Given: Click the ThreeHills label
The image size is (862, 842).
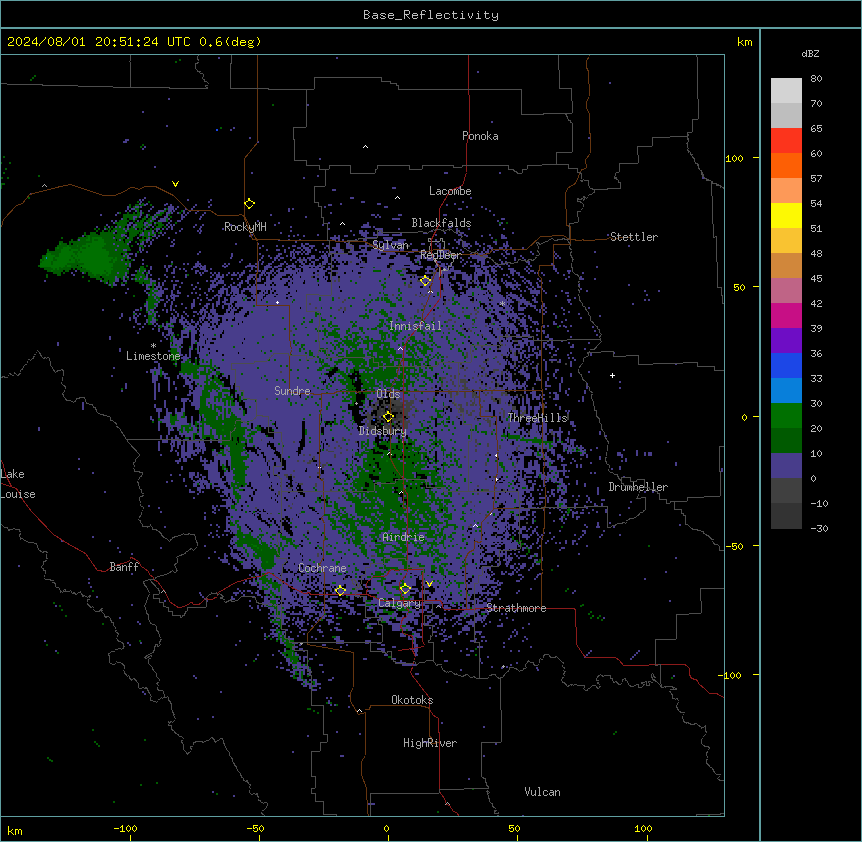Looking at the screenshot, I should (538, 418).
